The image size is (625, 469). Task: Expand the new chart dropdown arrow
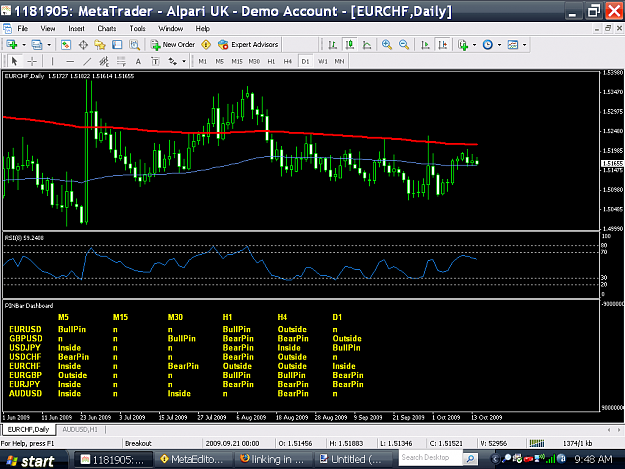click(x=24, y=45)
